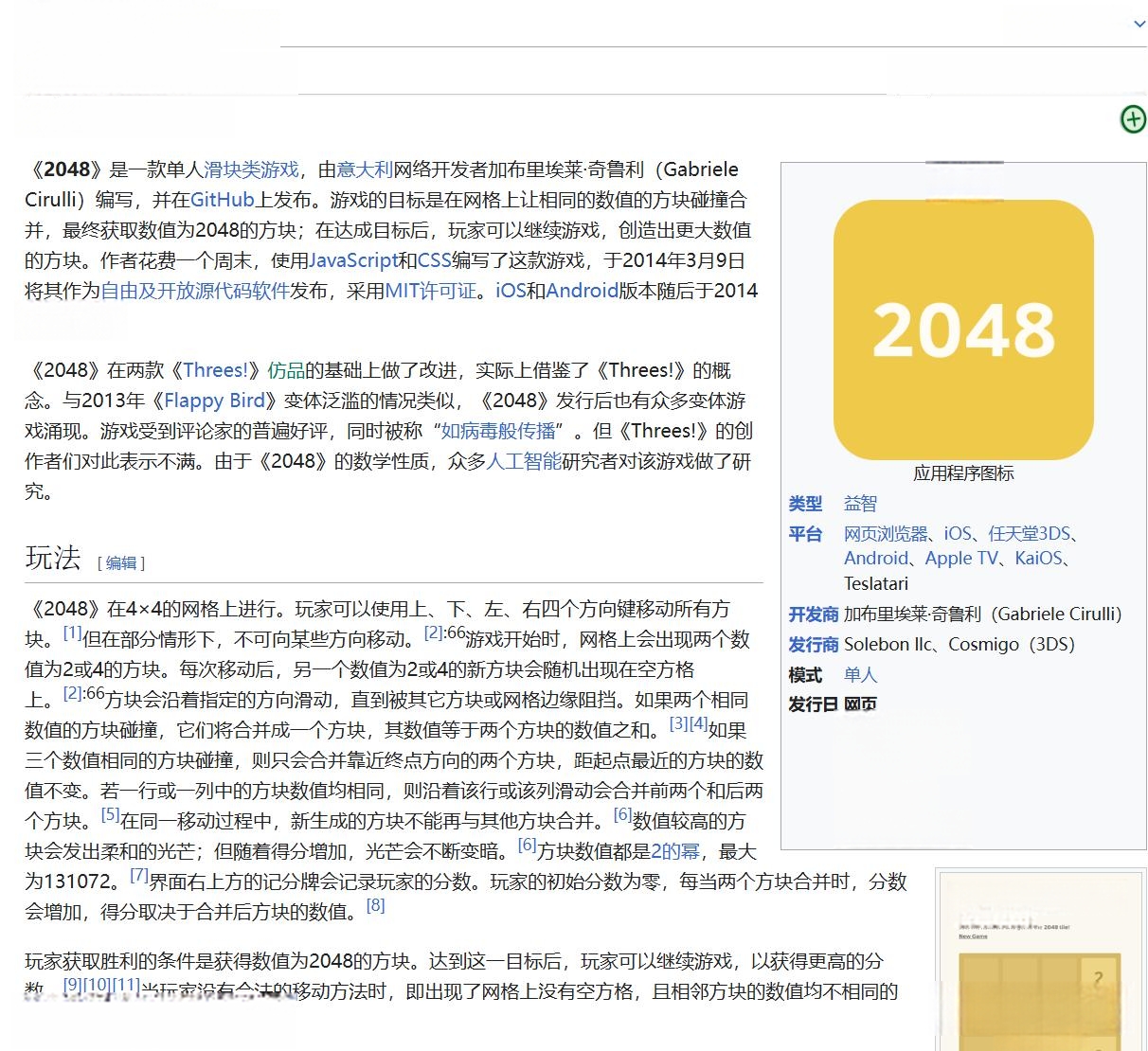Open the 网页浏览器 platform link

[x=886, y=534]
